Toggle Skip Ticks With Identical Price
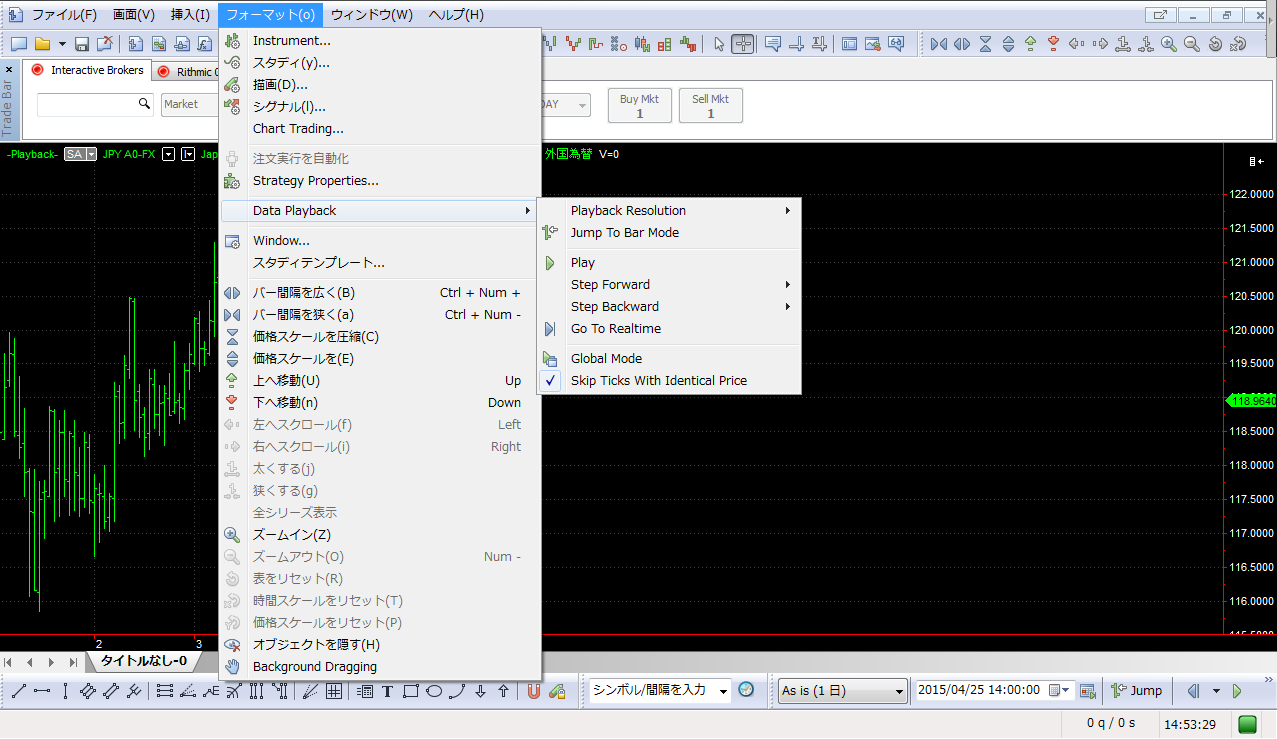Viewport: 1277px width, 739px height. [x=658, y=381]
